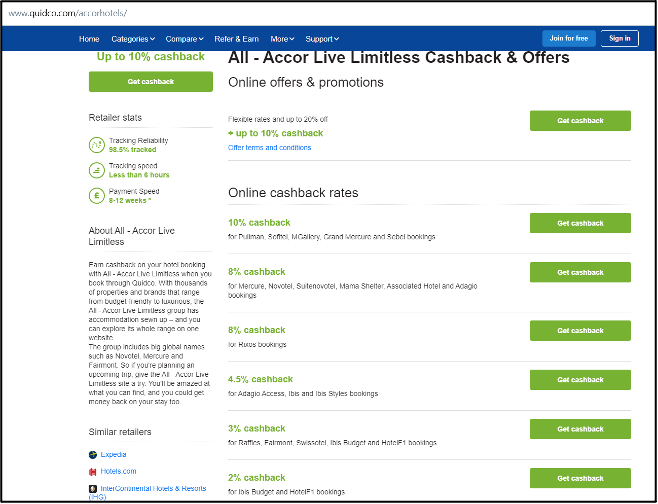658x504 pixels.
Task: Click the Tracking Reliability icon
Action: pos(97,145)
